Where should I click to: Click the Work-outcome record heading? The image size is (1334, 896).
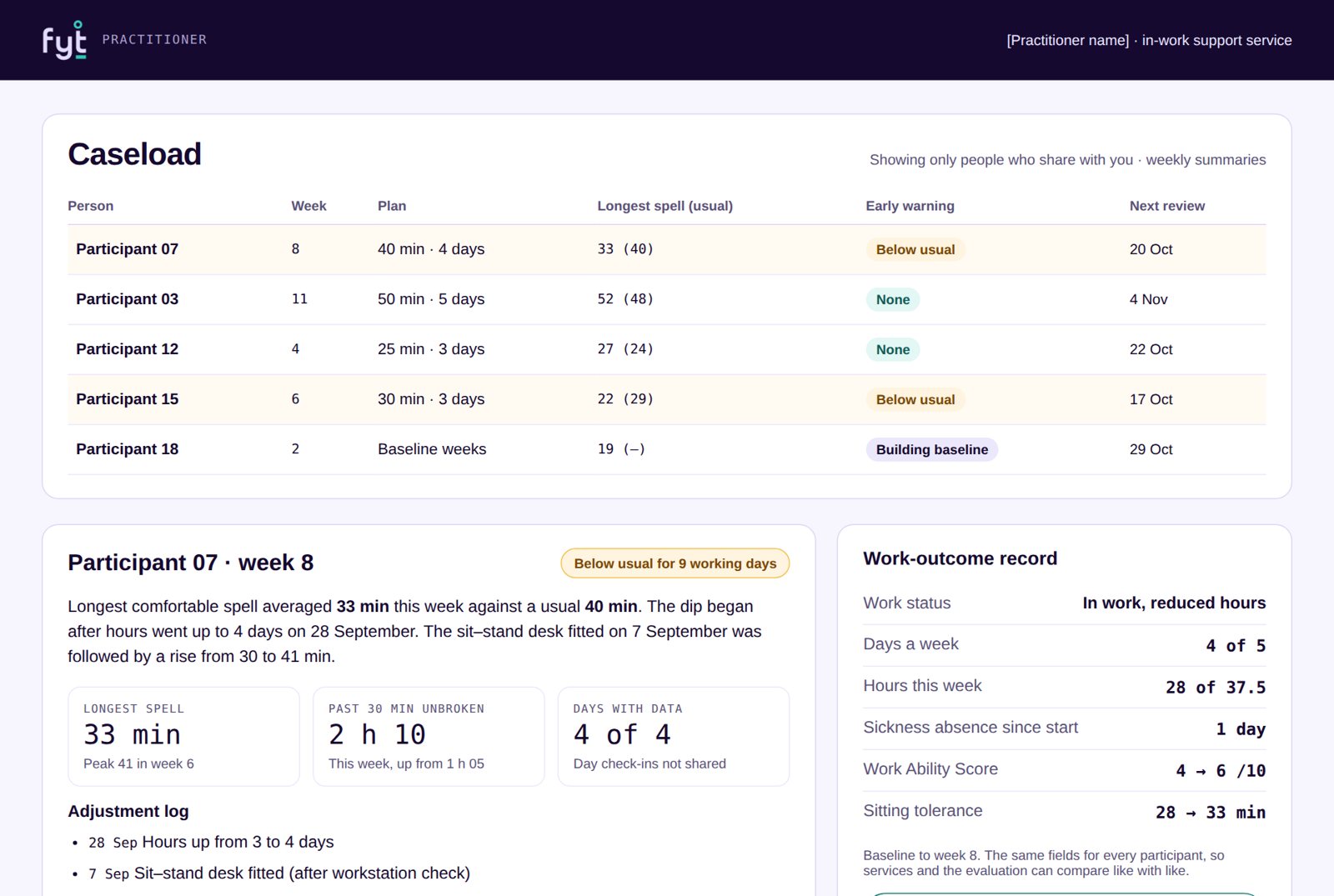960,558
